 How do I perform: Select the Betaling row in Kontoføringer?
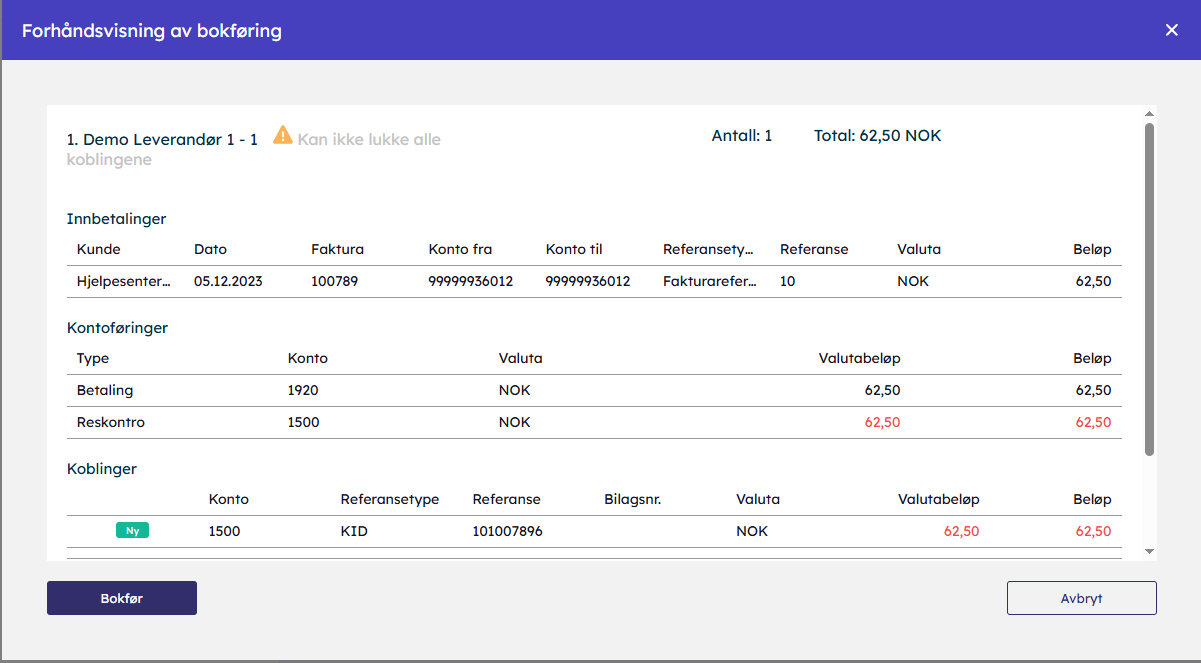tap(105, 390)
